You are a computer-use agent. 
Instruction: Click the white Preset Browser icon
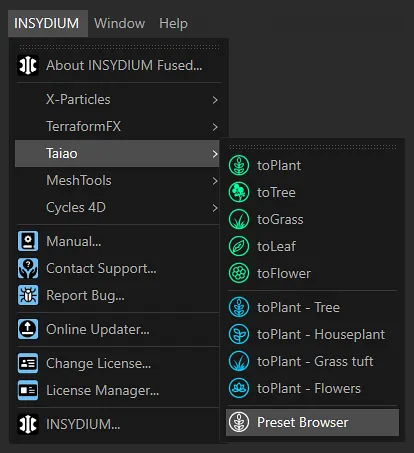tap(239, 422)
